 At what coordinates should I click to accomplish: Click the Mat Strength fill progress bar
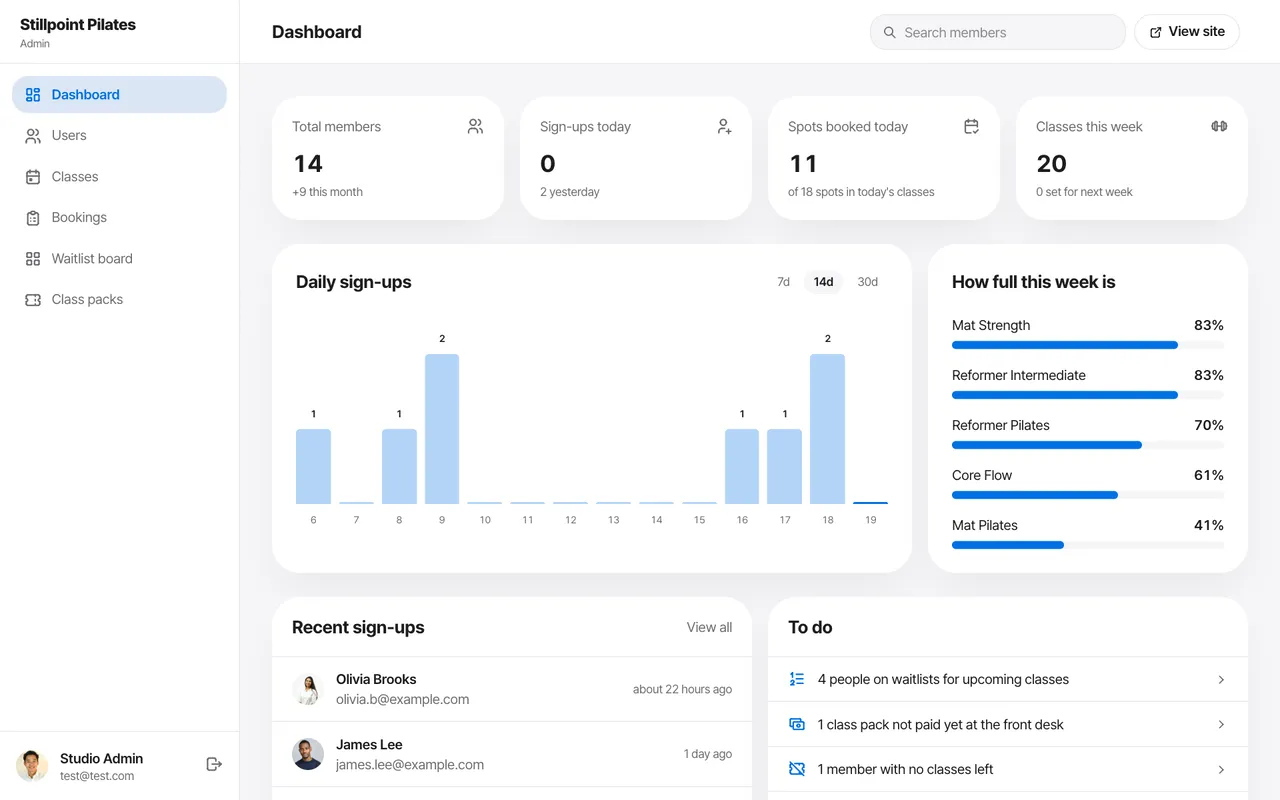[x=1088, y=345]
